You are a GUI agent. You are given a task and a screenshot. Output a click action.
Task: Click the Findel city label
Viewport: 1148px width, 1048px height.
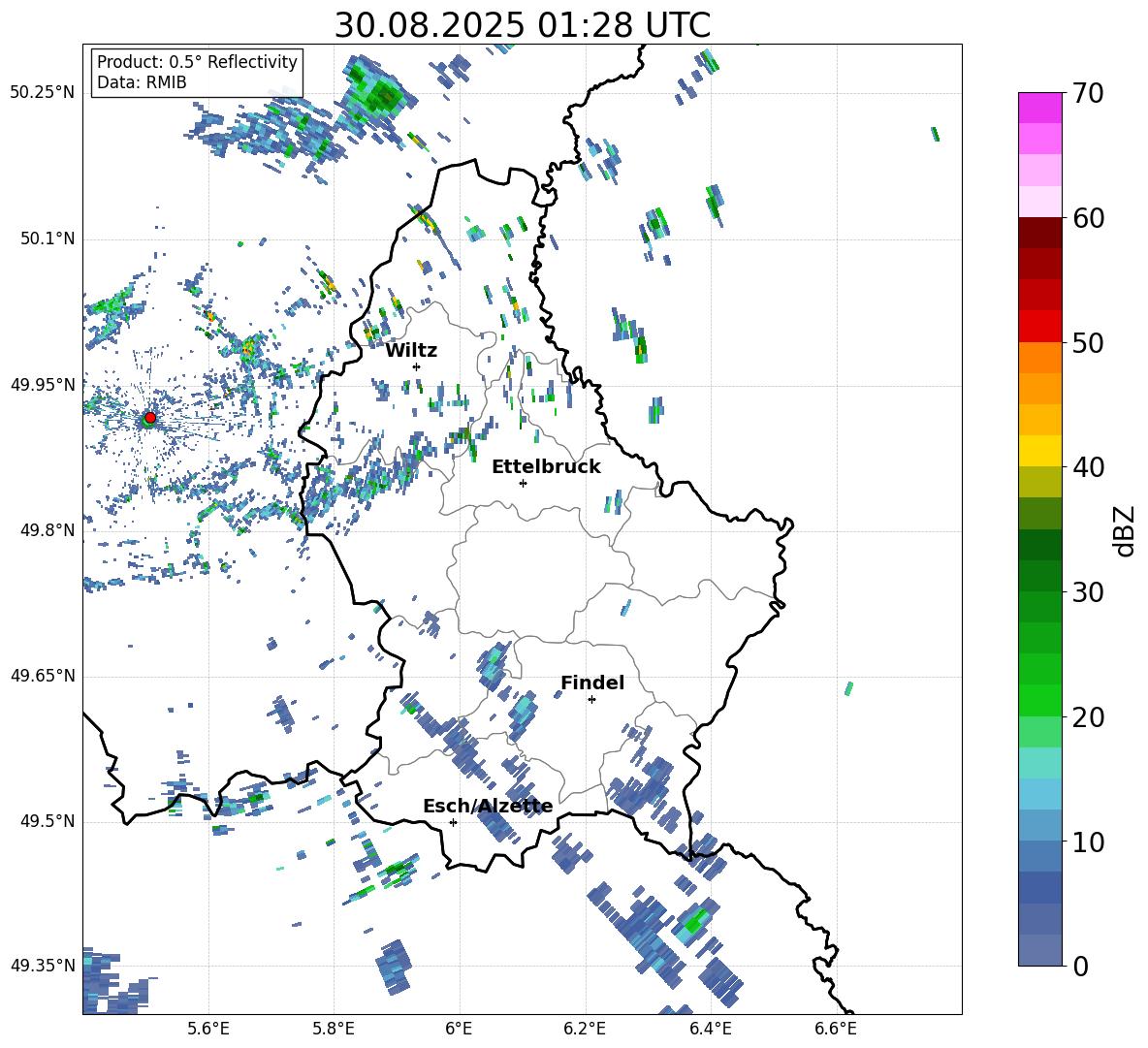click(x=592, y=683)
